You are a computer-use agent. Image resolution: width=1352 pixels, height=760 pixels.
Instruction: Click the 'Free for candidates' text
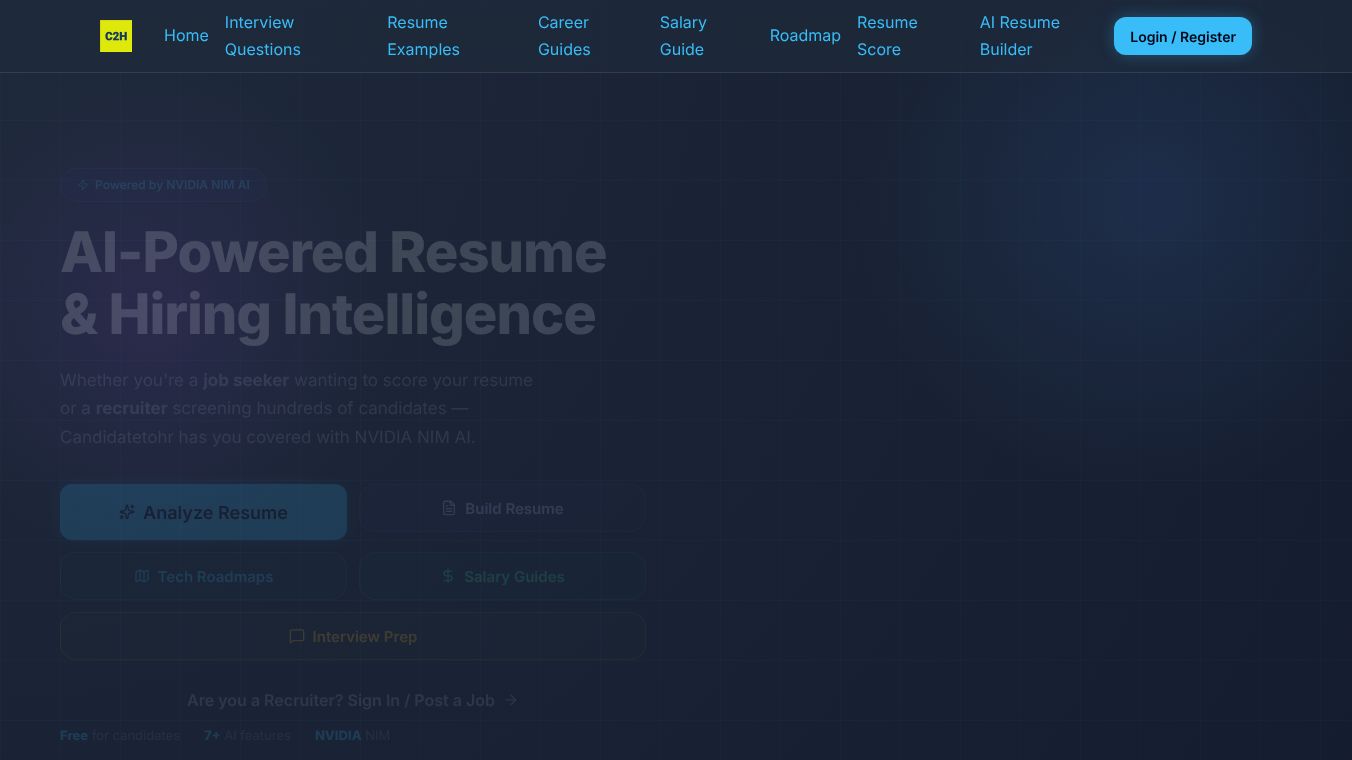(x=120, y=735)
